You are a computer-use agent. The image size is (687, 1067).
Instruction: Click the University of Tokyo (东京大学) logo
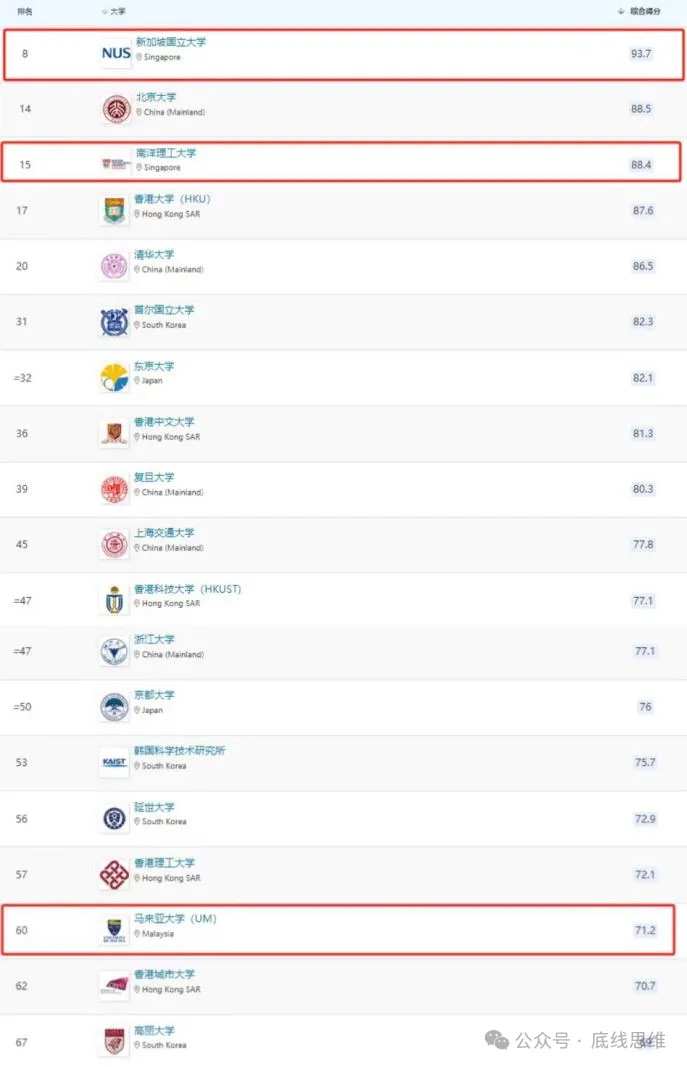coord(114,377)
